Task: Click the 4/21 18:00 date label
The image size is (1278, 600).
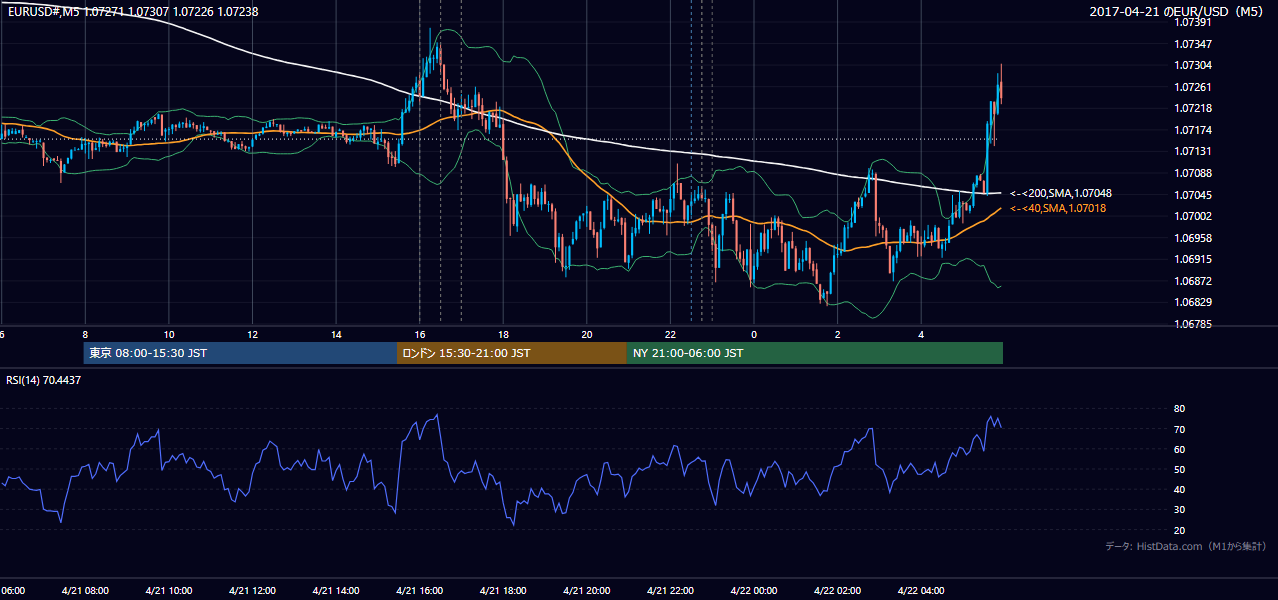Action: [x=503, y=590]
